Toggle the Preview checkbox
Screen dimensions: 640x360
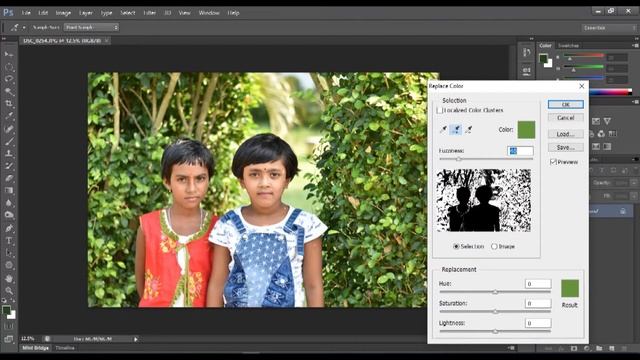(553, 162)
